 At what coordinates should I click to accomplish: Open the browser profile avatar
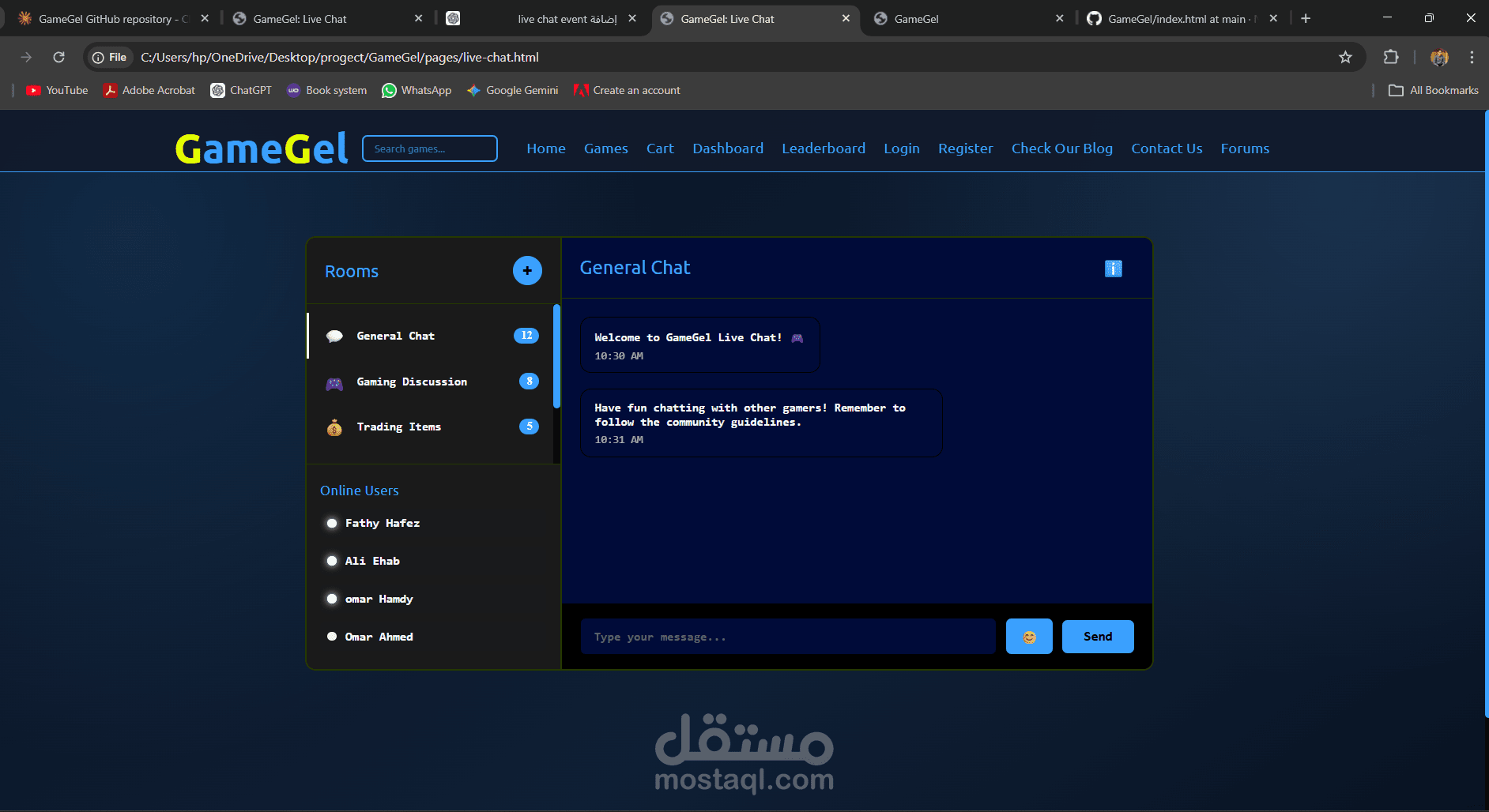point(1439,57)
